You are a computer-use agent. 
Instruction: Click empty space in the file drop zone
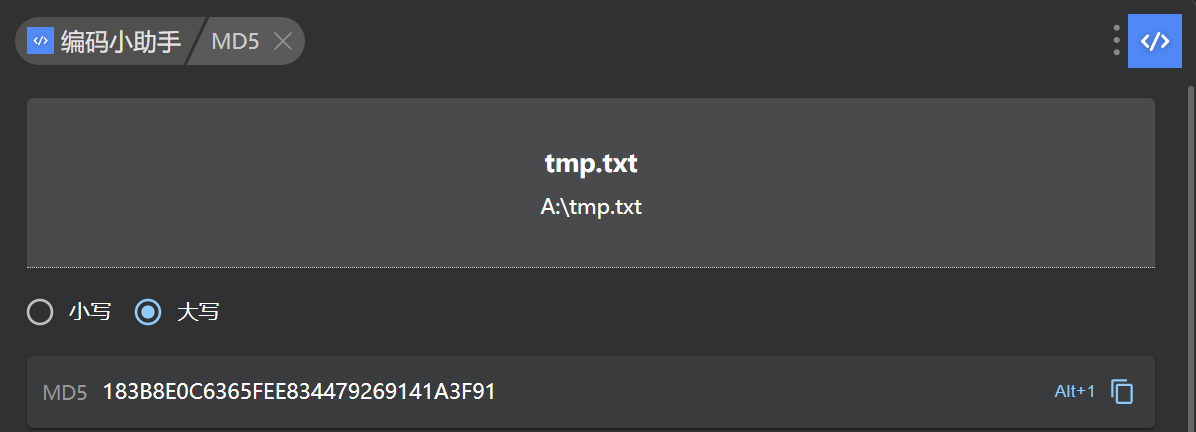(x=300, y=180)
